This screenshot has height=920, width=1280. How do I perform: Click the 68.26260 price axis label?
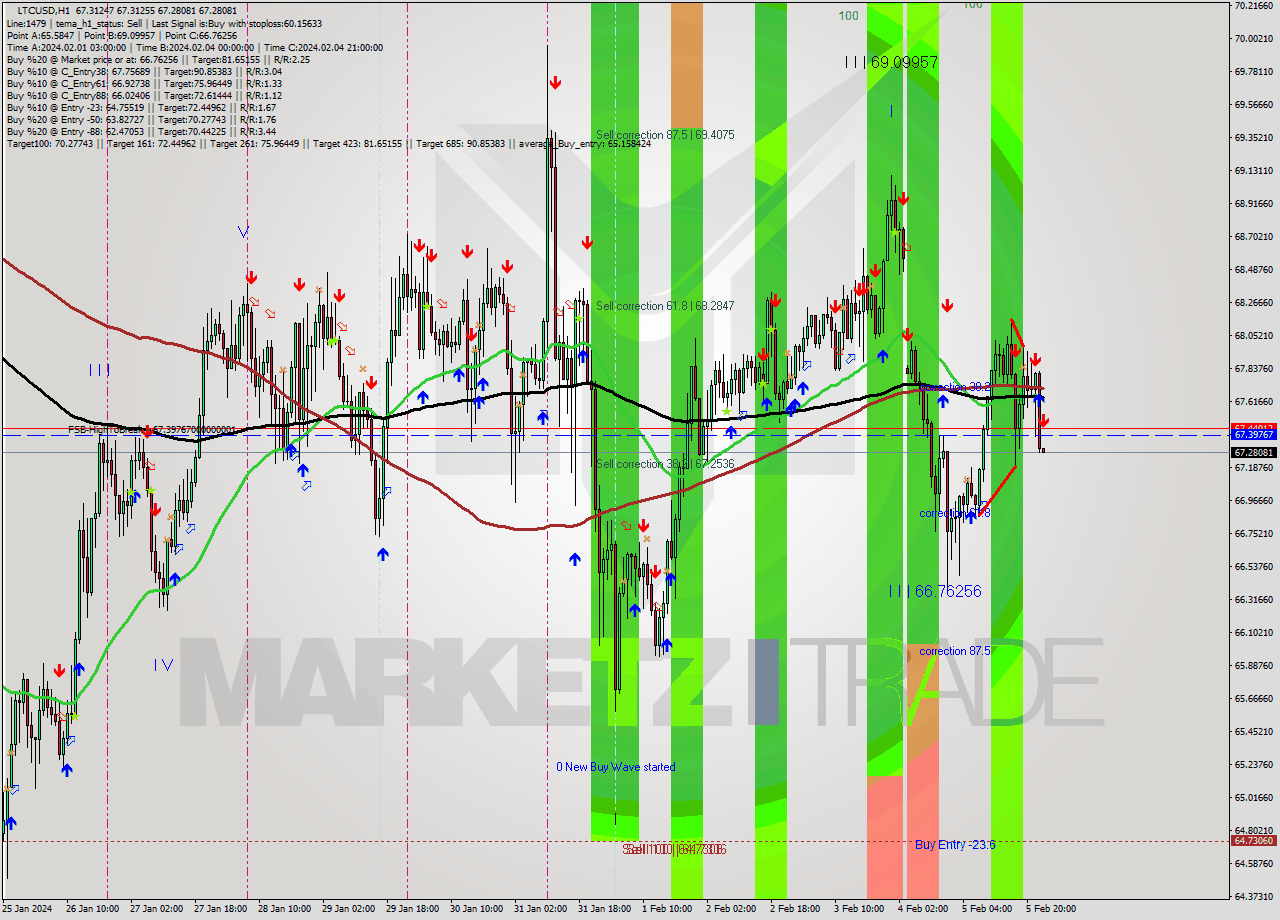point(1253,303)
